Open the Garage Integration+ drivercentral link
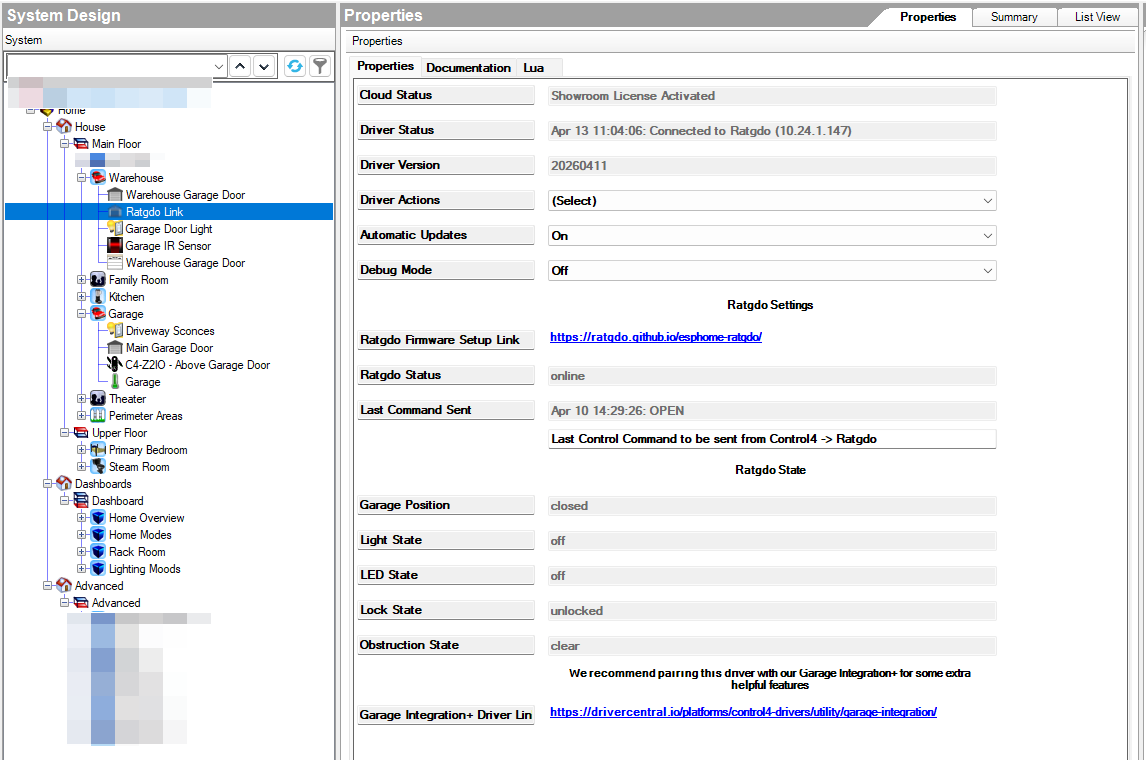Image resolution: width=1146 pixels, height=760 pixels. click(743, 712)
